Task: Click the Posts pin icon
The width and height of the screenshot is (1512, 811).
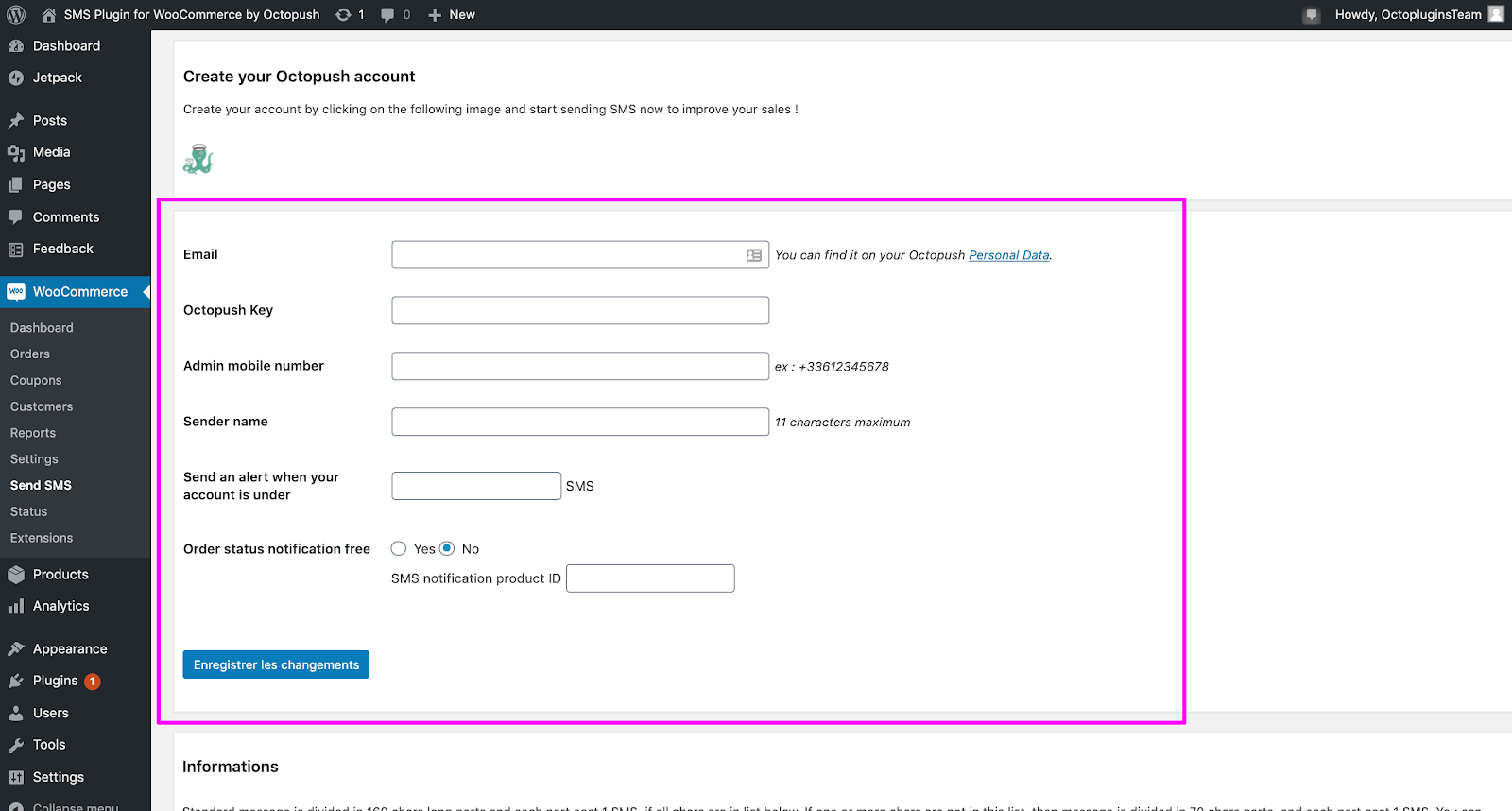Action: click(x=16, y=120)
